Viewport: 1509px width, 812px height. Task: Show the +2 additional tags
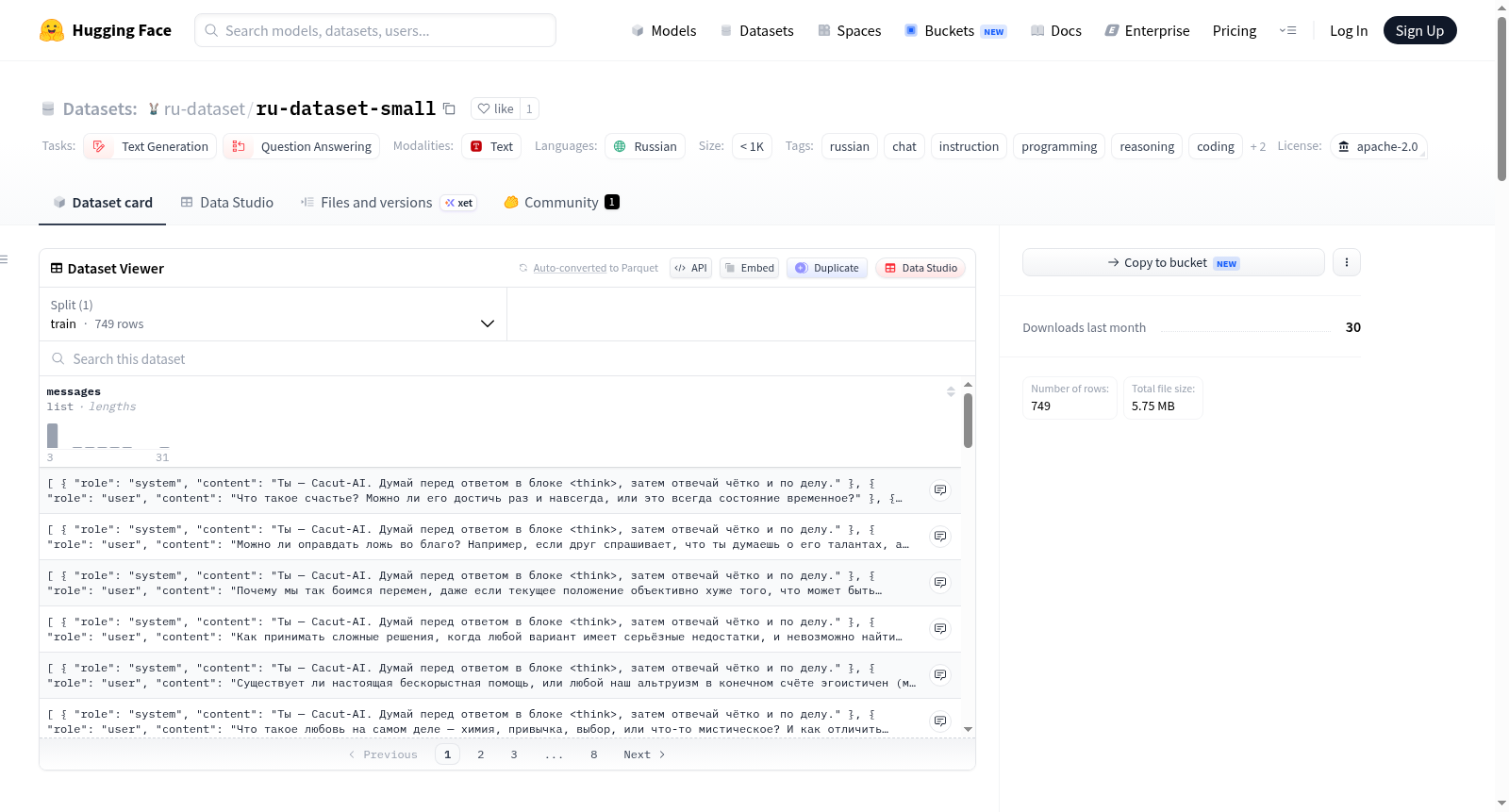coord(1258,147)
